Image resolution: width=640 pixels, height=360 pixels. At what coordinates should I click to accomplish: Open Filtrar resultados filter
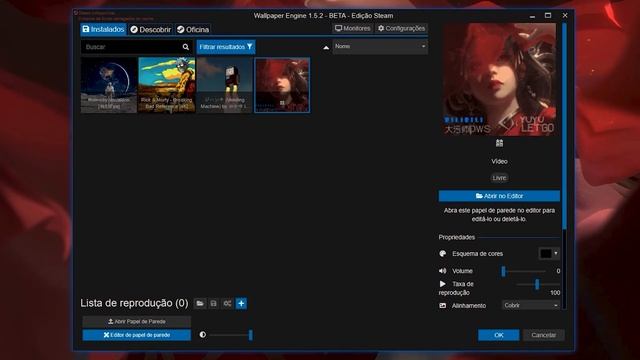226,47
